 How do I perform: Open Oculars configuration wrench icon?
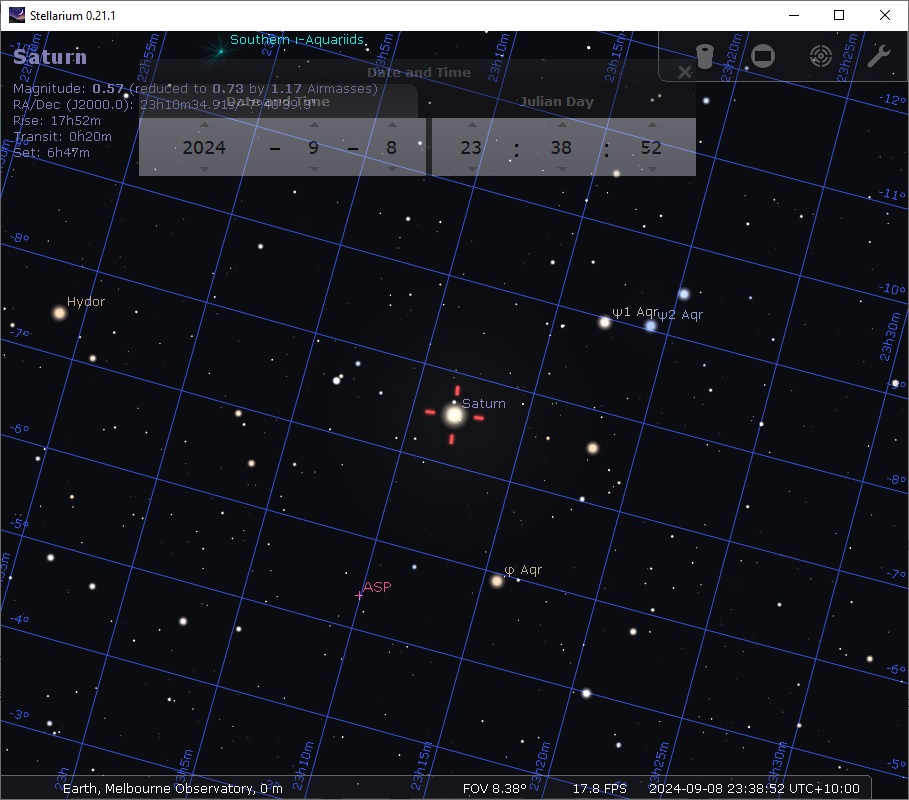click(x=878, y=56)
